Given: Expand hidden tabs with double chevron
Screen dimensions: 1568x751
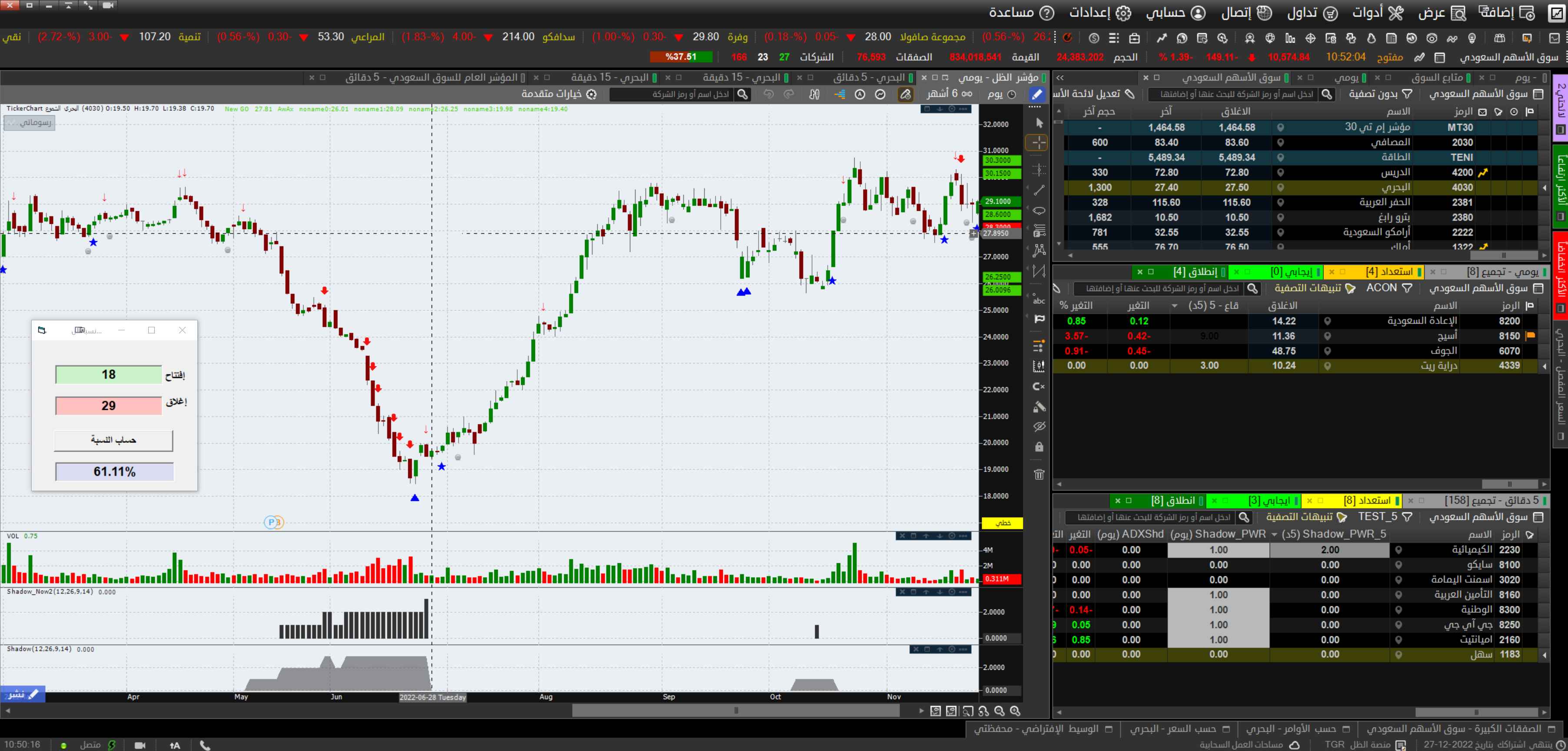Looking at the screenshot, I should (1060, 78).
